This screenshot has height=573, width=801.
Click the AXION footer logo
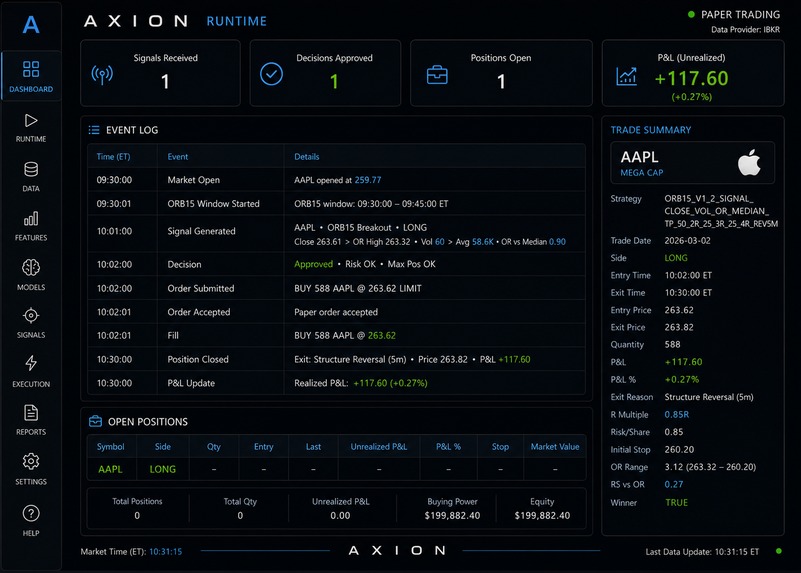coord(397,551)
